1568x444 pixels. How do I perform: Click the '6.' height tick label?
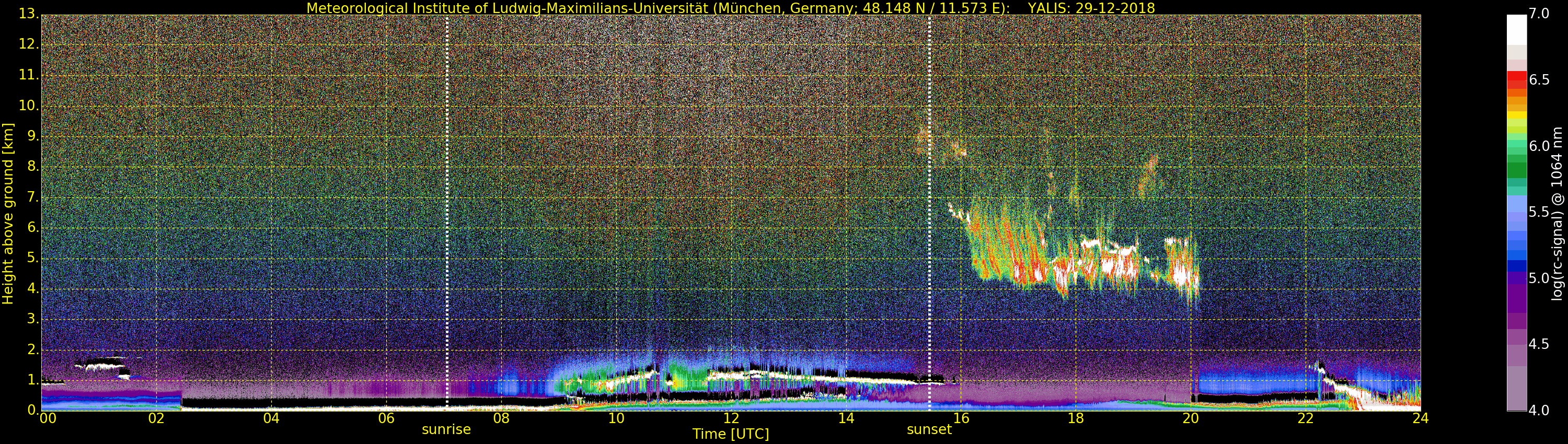tap(33, 227)
